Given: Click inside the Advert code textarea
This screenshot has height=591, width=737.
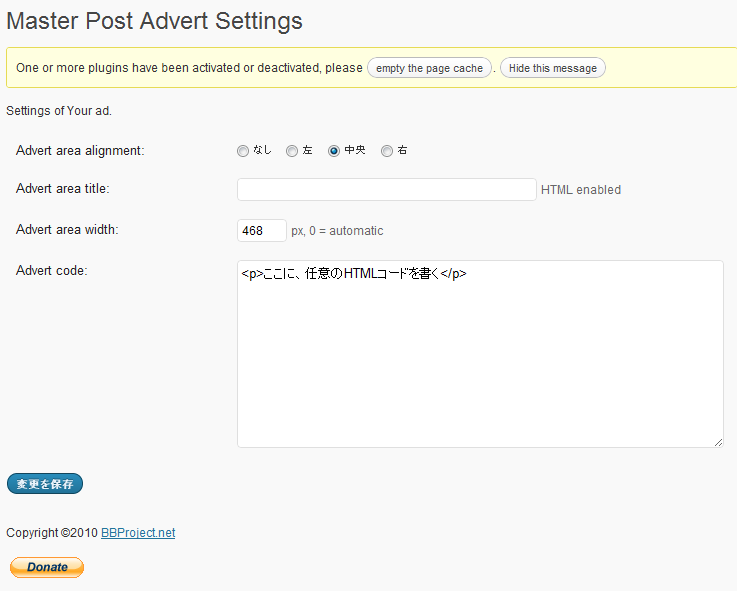Looking at the screenshot, I should pyautogui.click(x=480, y=354).
